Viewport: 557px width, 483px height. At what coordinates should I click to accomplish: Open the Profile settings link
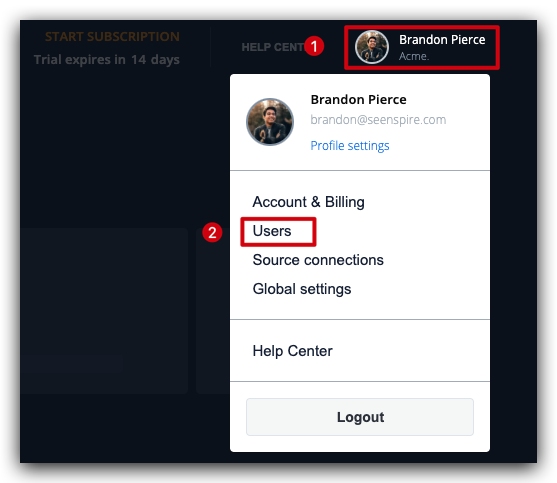coord(350,146)
